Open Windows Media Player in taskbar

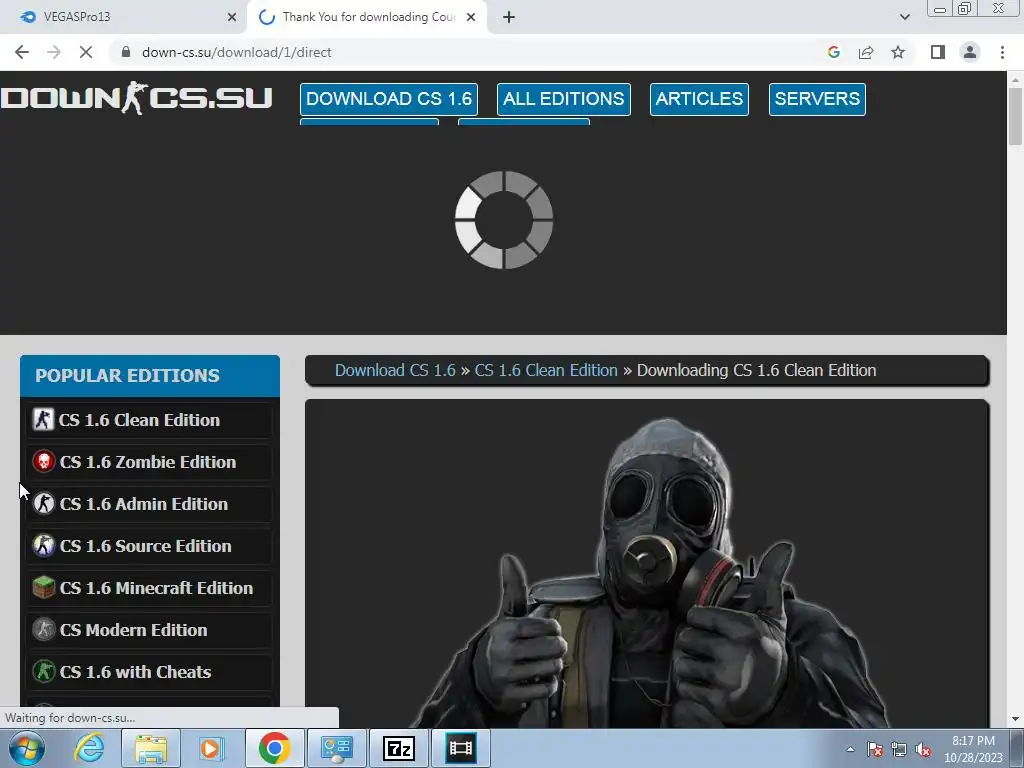tap(212, 748)
